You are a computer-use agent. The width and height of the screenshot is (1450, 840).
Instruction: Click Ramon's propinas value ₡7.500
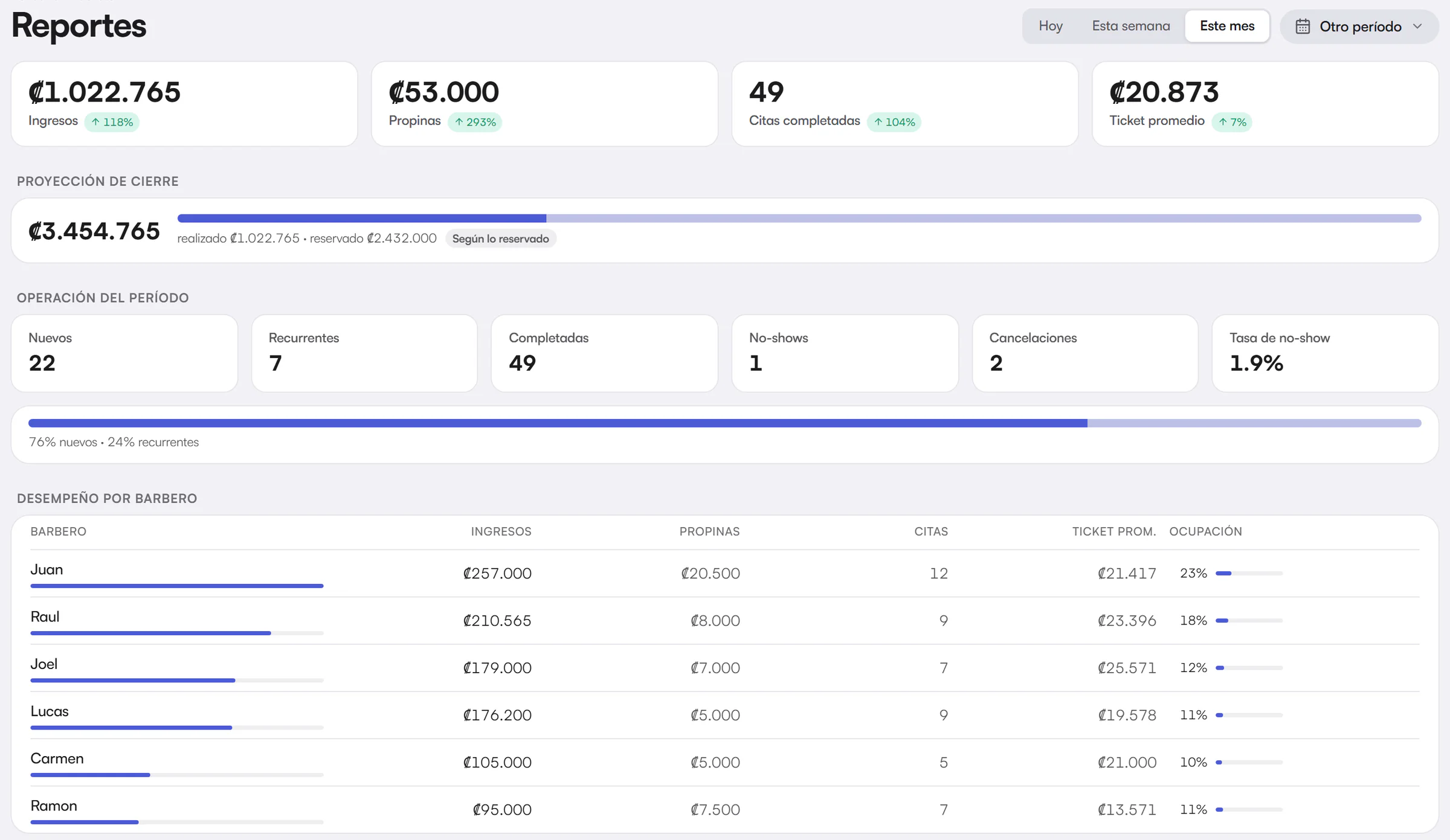(715, 809)
